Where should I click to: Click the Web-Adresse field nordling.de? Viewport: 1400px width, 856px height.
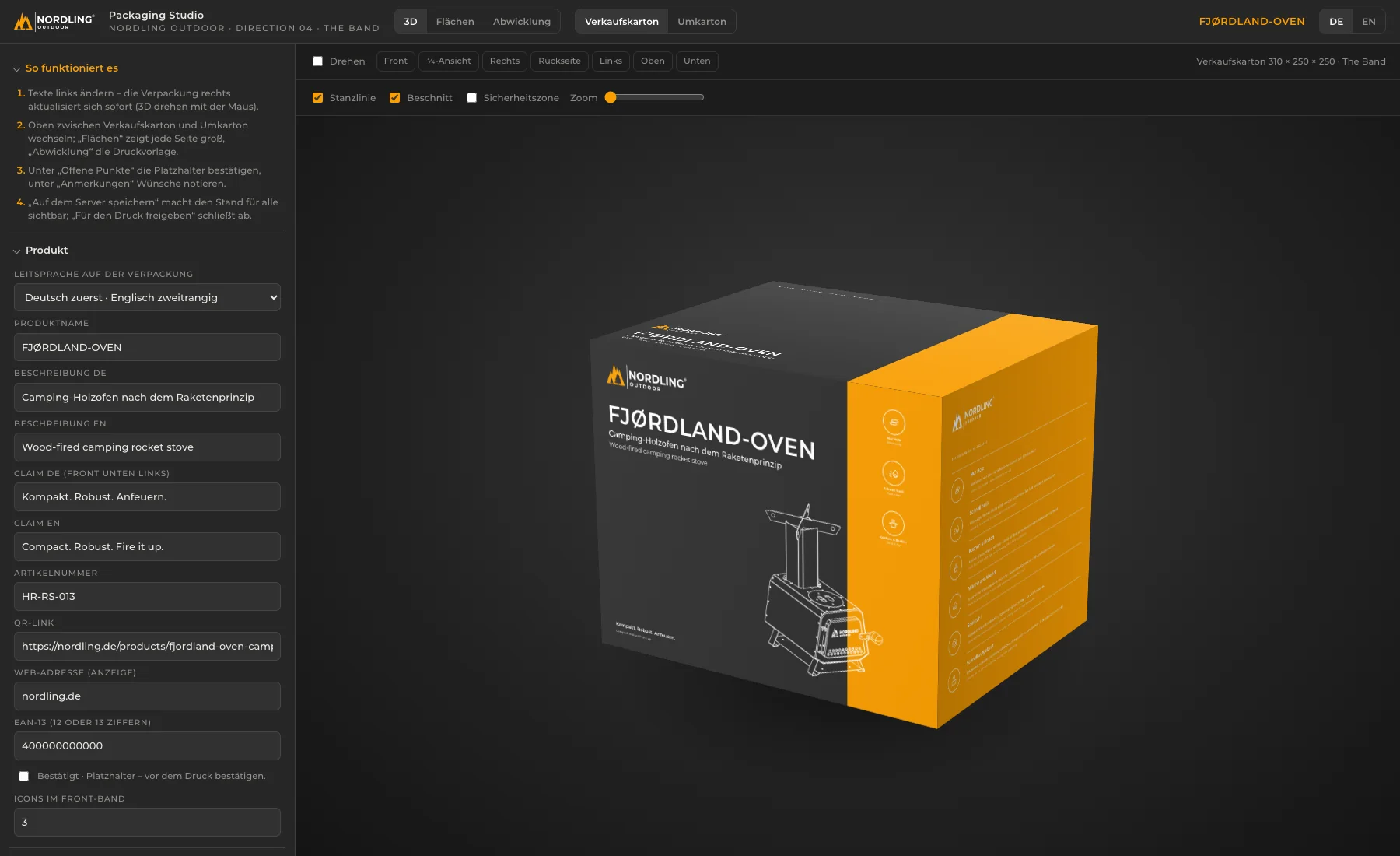tap(147, 696)
